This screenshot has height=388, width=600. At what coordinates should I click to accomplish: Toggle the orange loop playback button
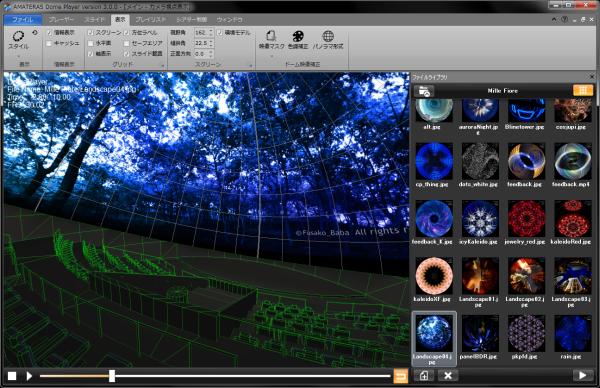point(401,376)
